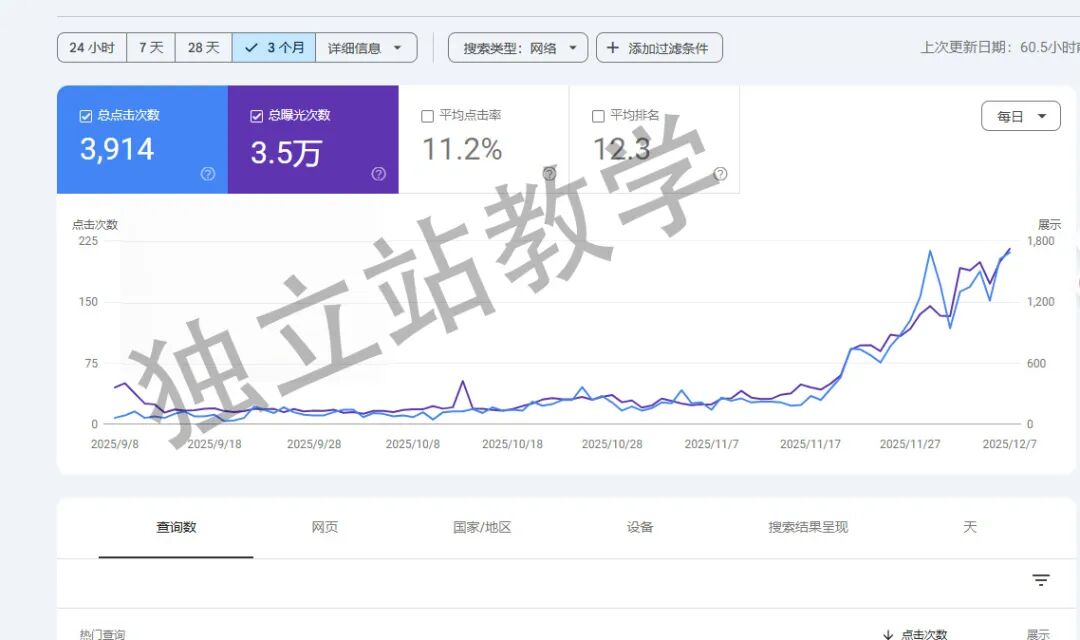Click the 上次更新日期 status text
Image resolution: width=1080 pixels, height=640 pixels.
(x=1000, y=48)
